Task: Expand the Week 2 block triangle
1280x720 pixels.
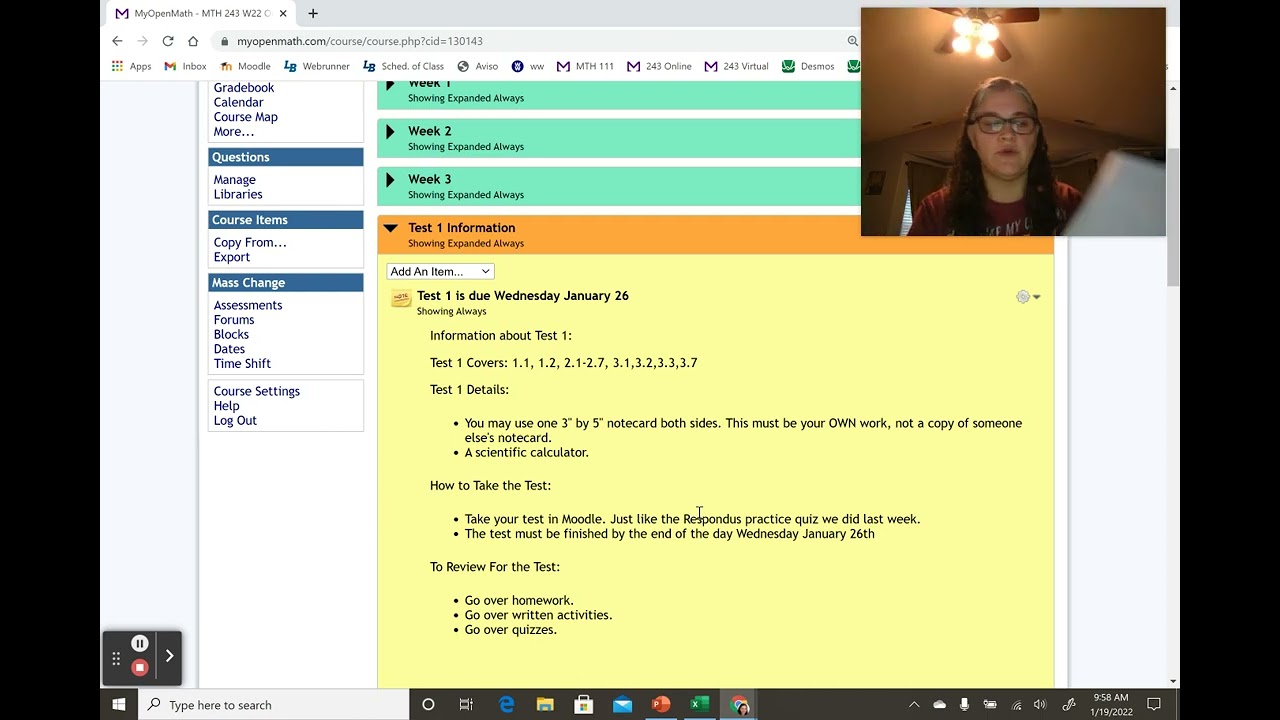Action: (x=390, y=132)
